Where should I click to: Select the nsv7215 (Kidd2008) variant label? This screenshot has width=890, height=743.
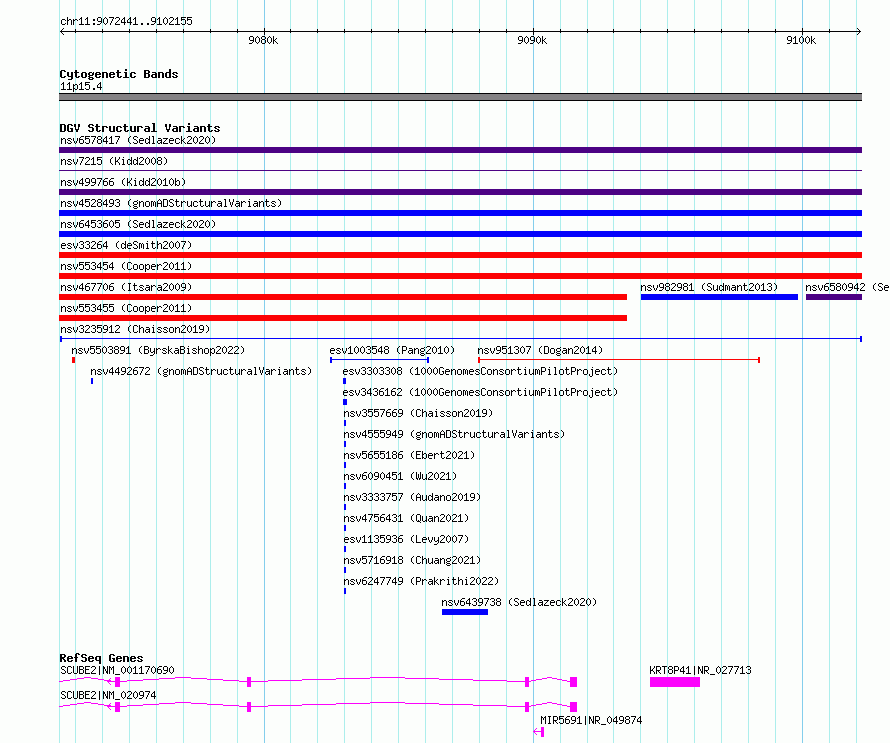pyautogui.click(x=114, y=161)
